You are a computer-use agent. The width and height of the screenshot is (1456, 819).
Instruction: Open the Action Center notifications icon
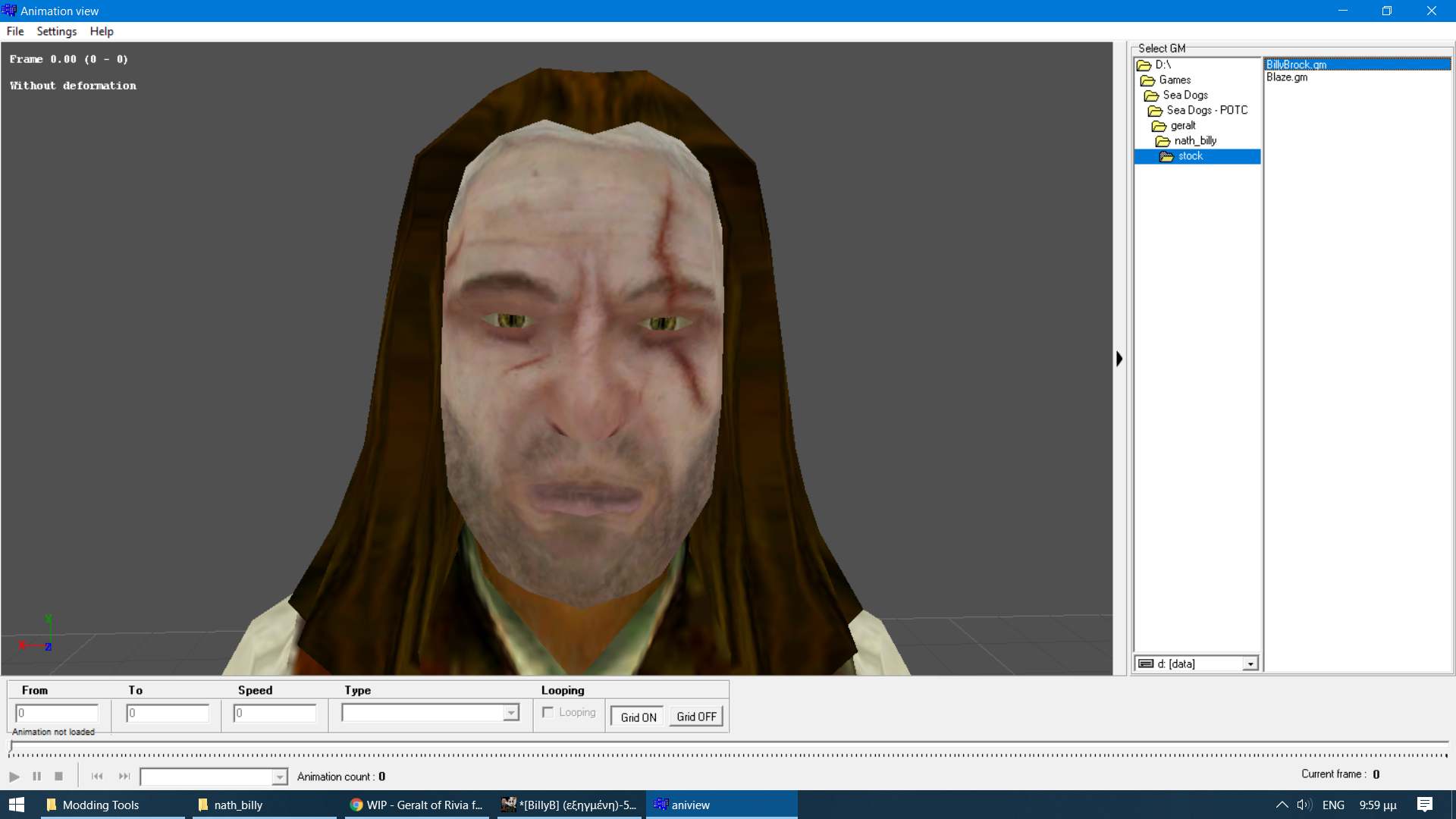(x=1425, y=805)
